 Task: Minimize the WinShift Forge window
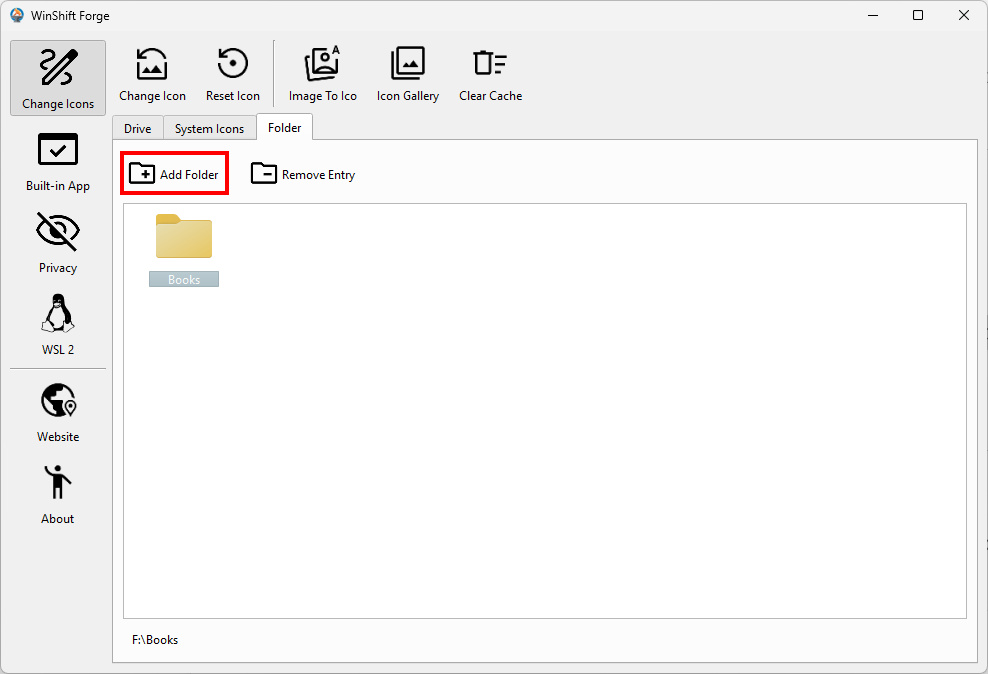pyautogui.click(x=871, y=15)
